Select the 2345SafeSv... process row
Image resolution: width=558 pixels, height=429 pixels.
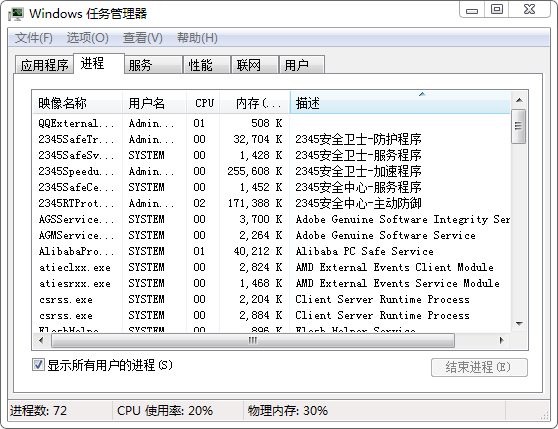click(x=272, y=155)
